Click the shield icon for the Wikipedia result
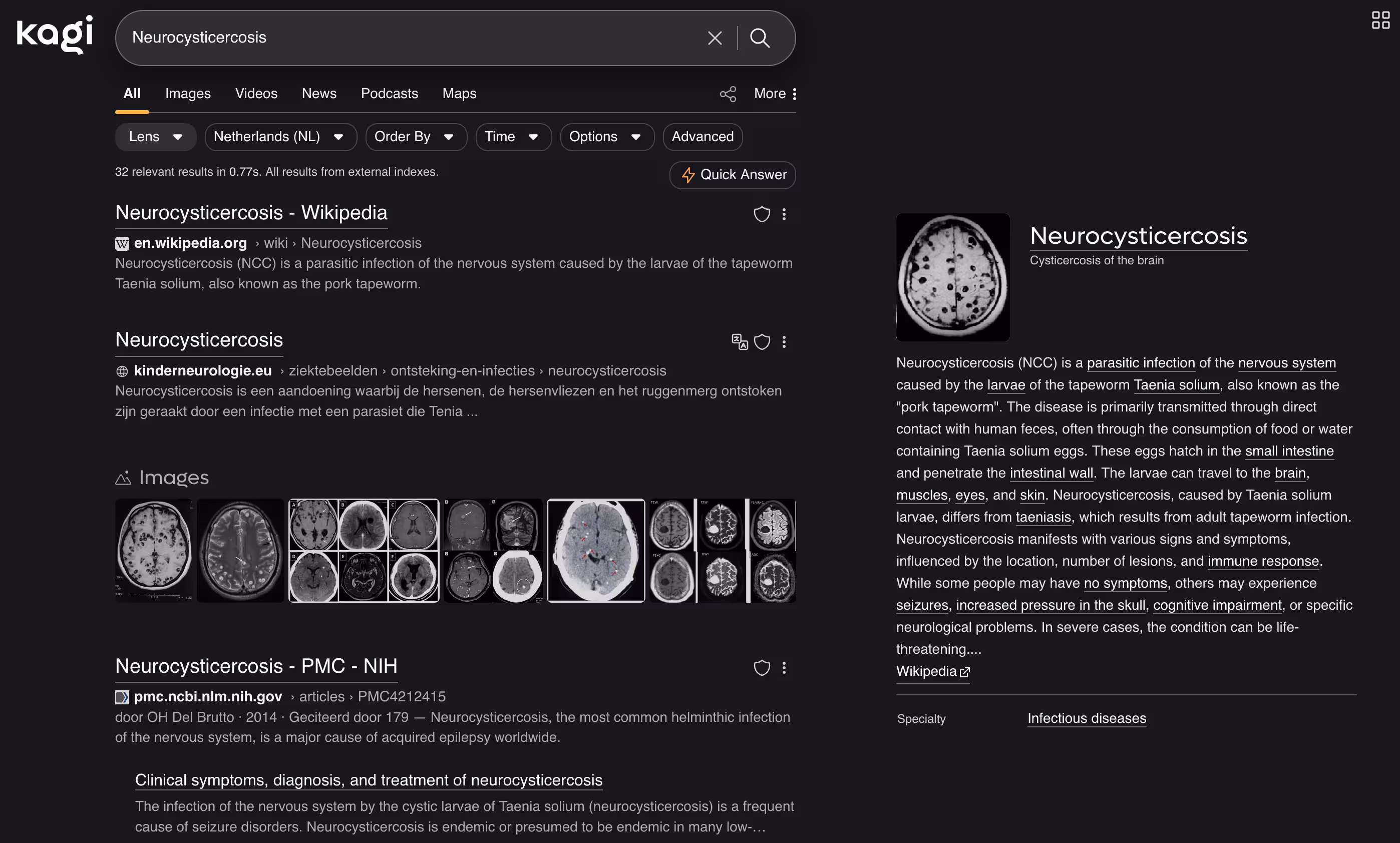Viewport: 1400px width, 843px height. coord(762,214)
